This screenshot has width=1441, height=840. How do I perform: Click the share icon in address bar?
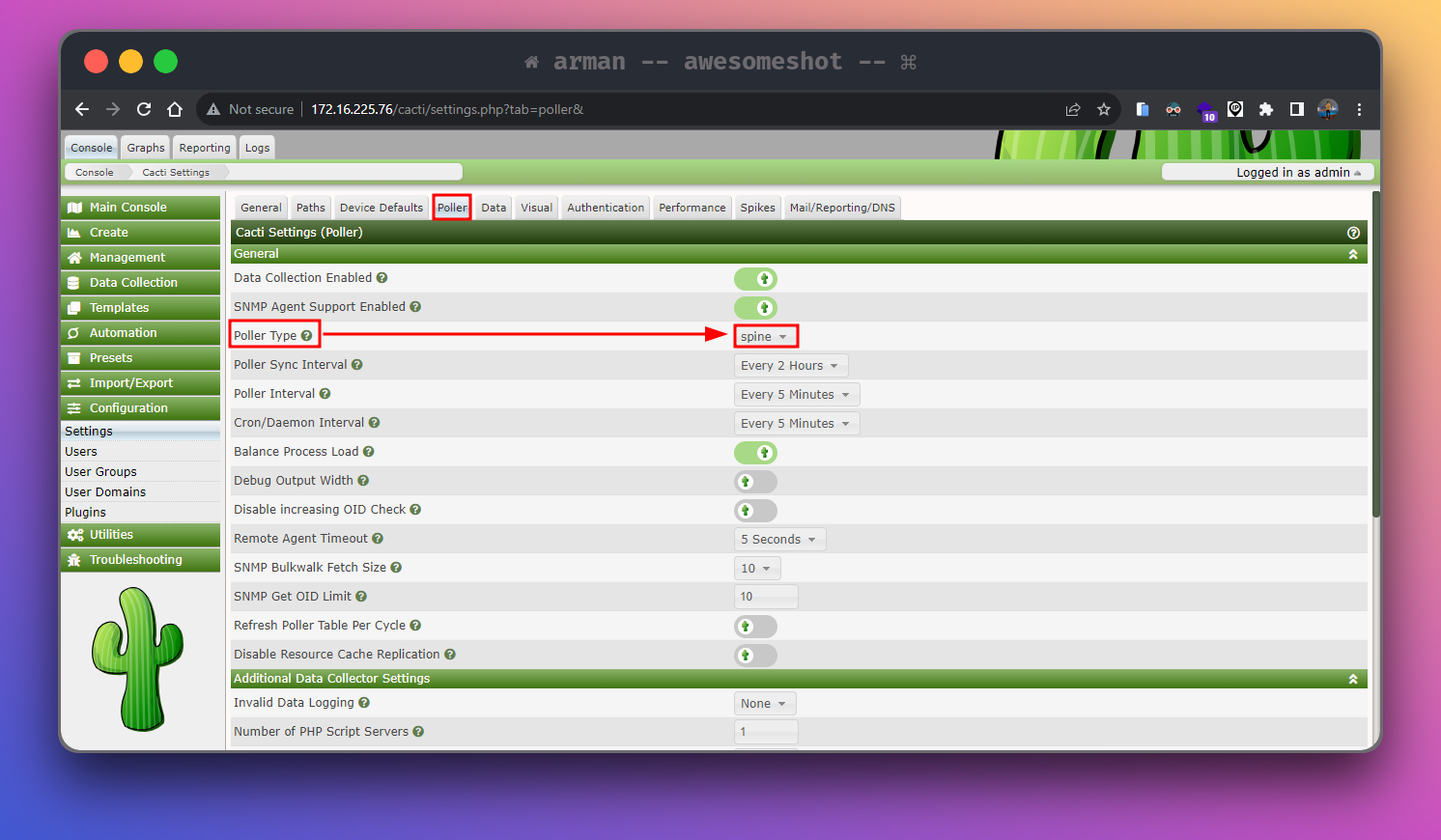click(x=1072, y=109)
